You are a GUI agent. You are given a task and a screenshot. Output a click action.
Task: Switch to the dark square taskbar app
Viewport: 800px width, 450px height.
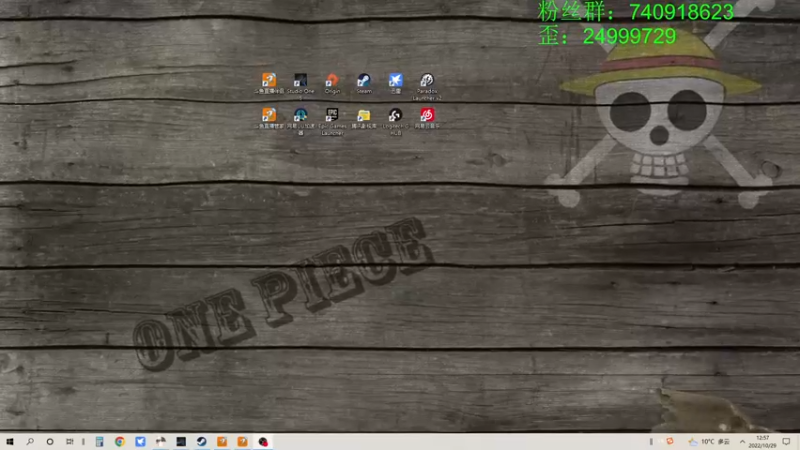(x=181, y=441)
